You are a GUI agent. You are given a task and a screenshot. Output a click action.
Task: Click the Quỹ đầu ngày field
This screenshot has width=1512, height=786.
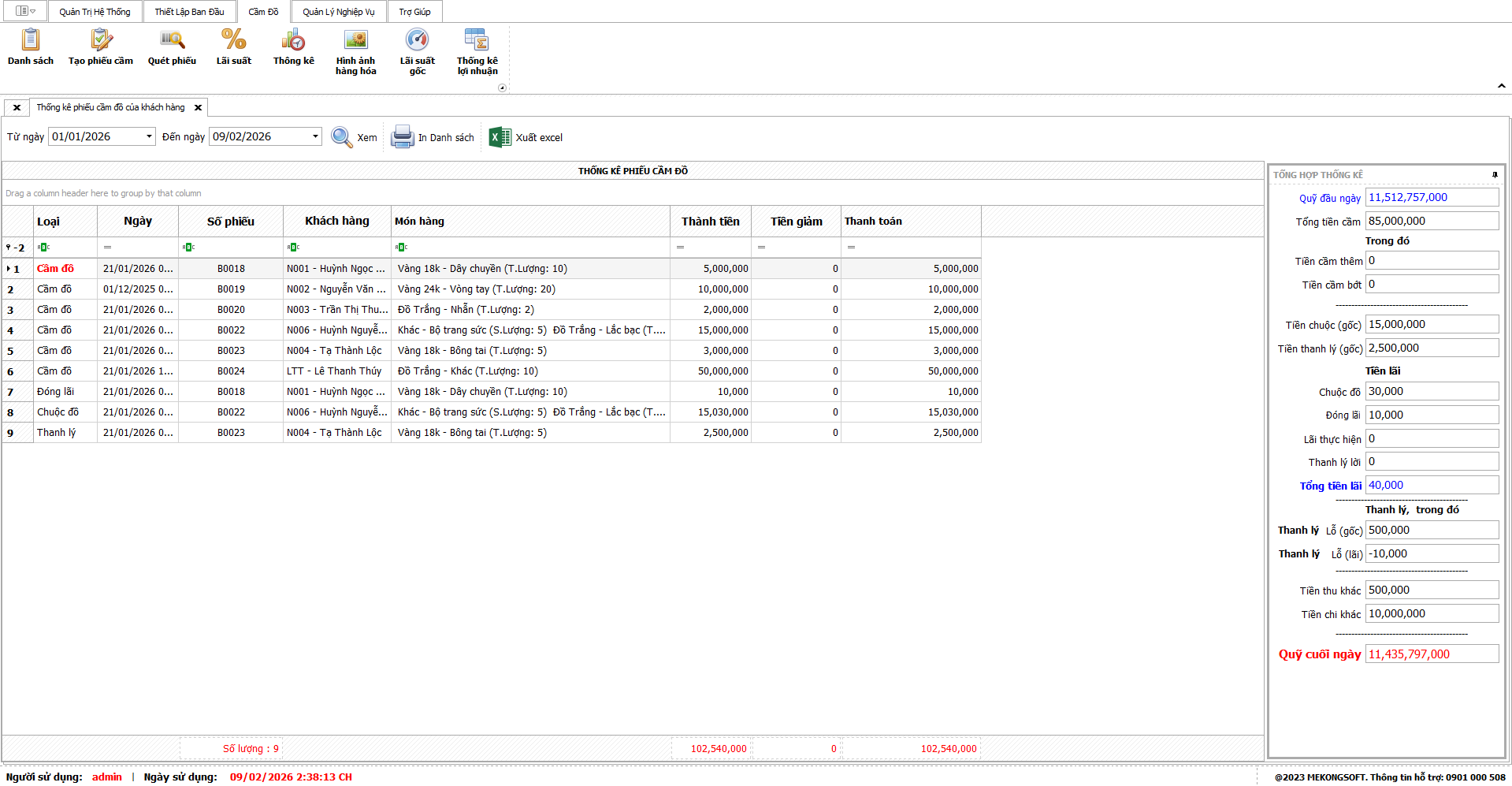point(1431,198)
